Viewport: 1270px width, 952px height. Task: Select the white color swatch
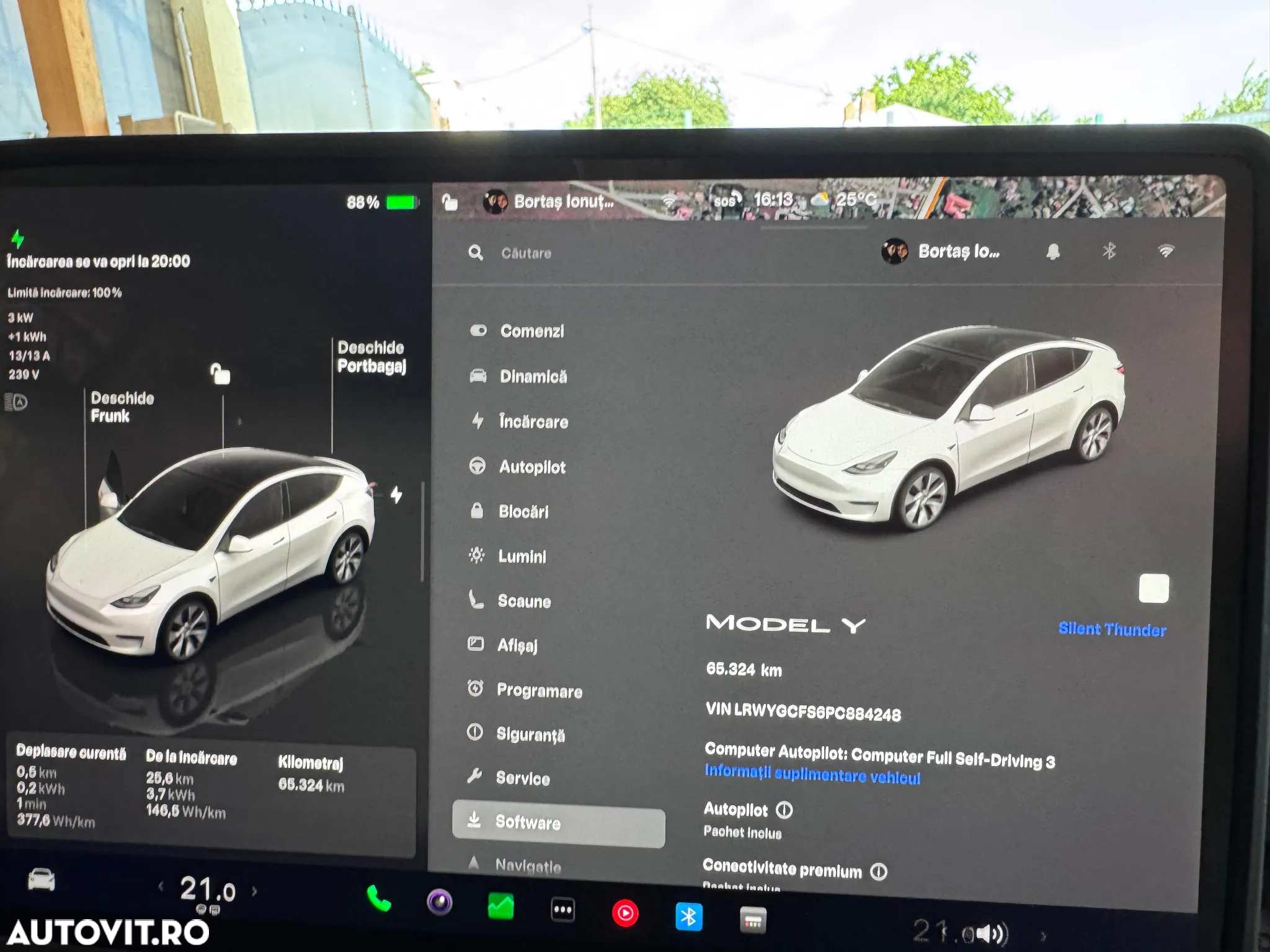click(x=1154, y=588)
